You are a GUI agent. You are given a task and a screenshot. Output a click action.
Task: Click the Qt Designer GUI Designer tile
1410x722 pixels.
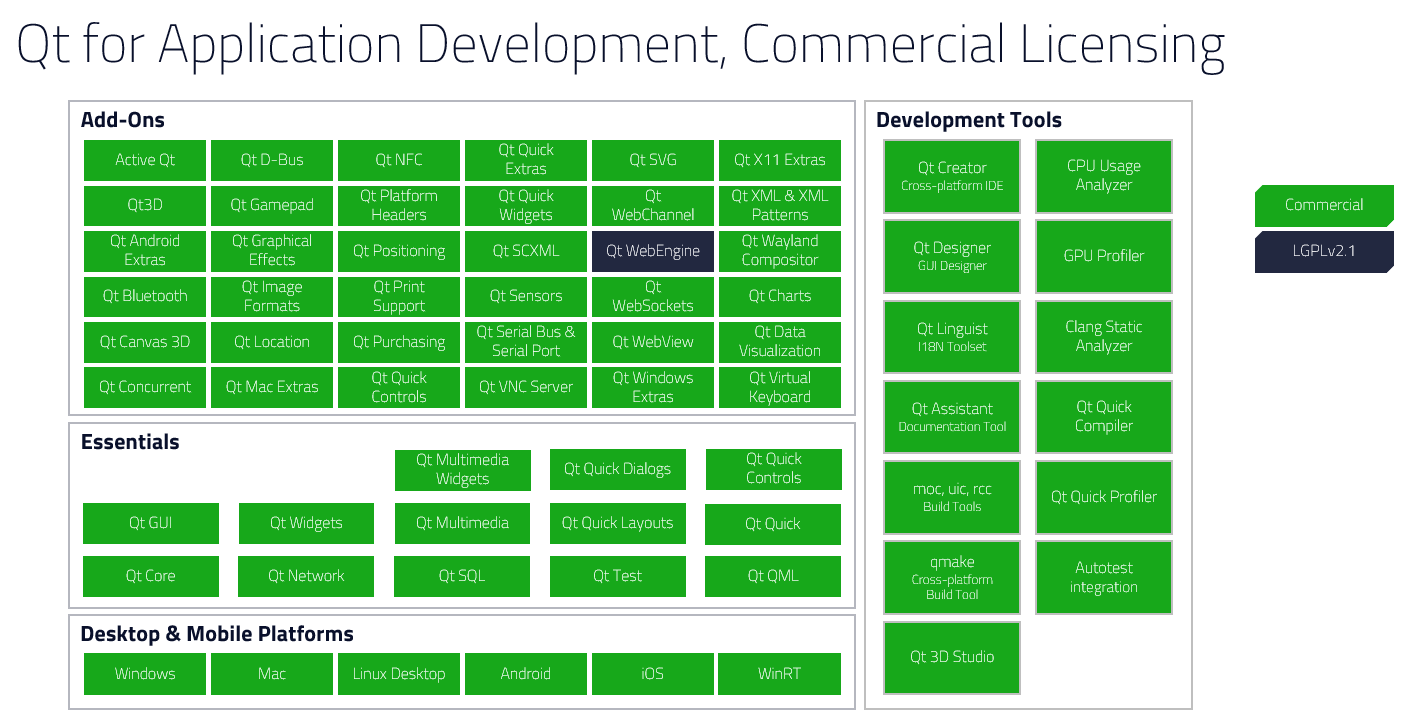coord(951,256)
